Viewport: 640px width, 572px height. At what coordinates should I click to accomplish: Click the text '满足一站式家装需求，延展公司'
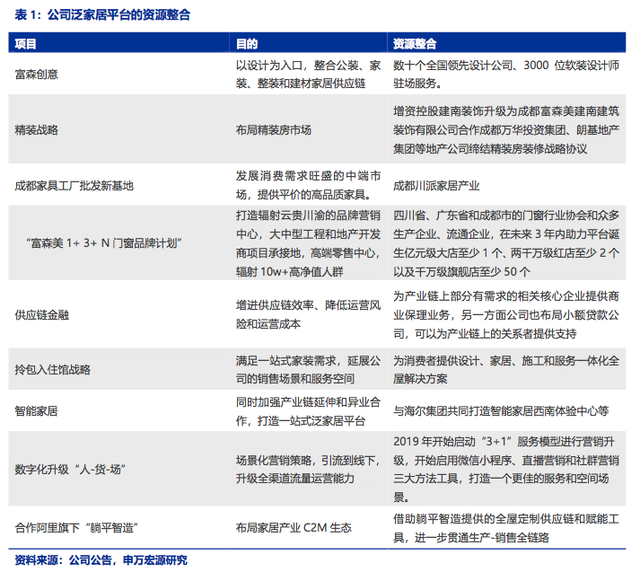click(x=308, y=369)
